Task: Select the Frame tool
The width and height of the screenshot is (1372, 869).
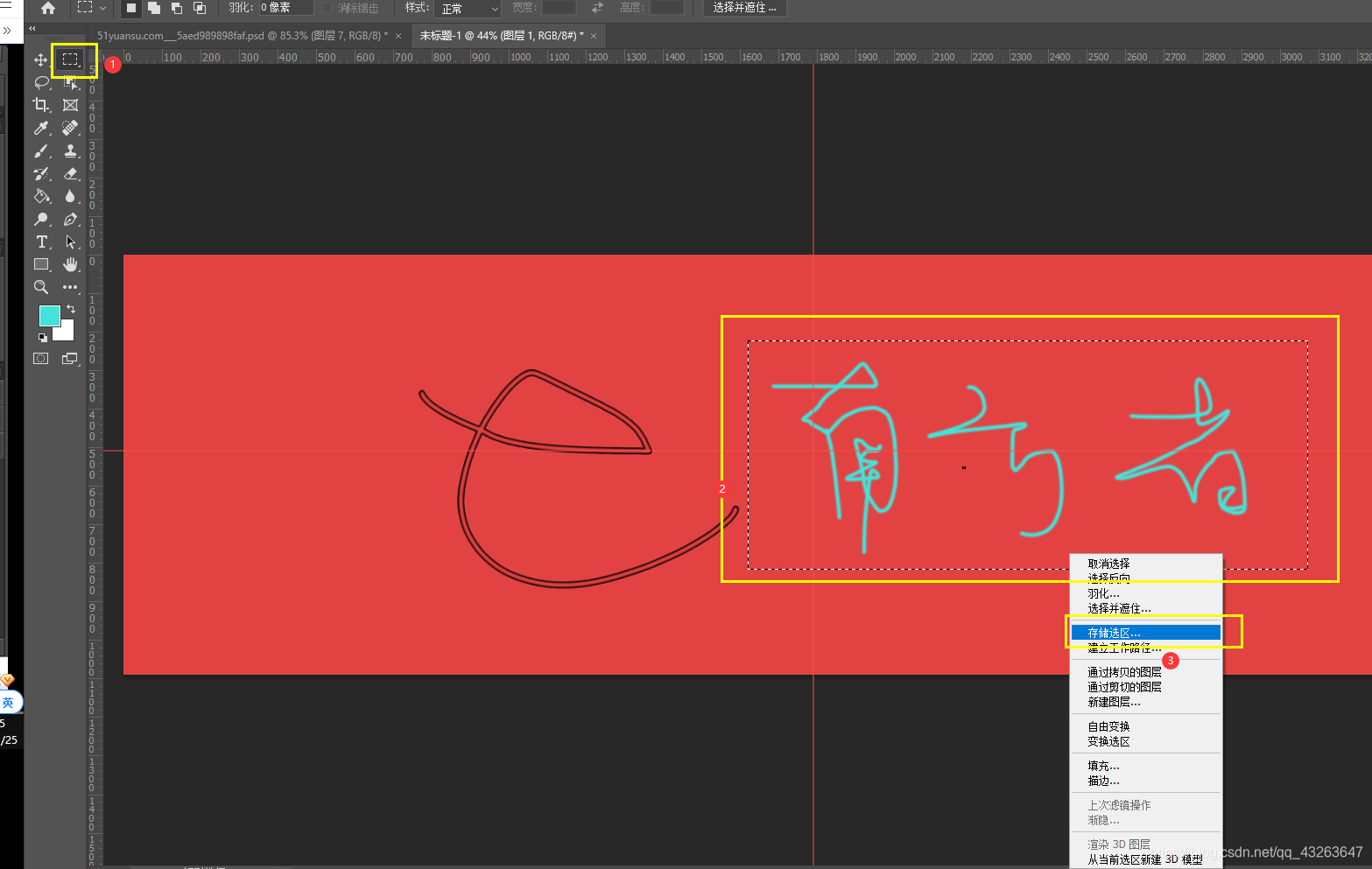Action: (x=70, y=105)
